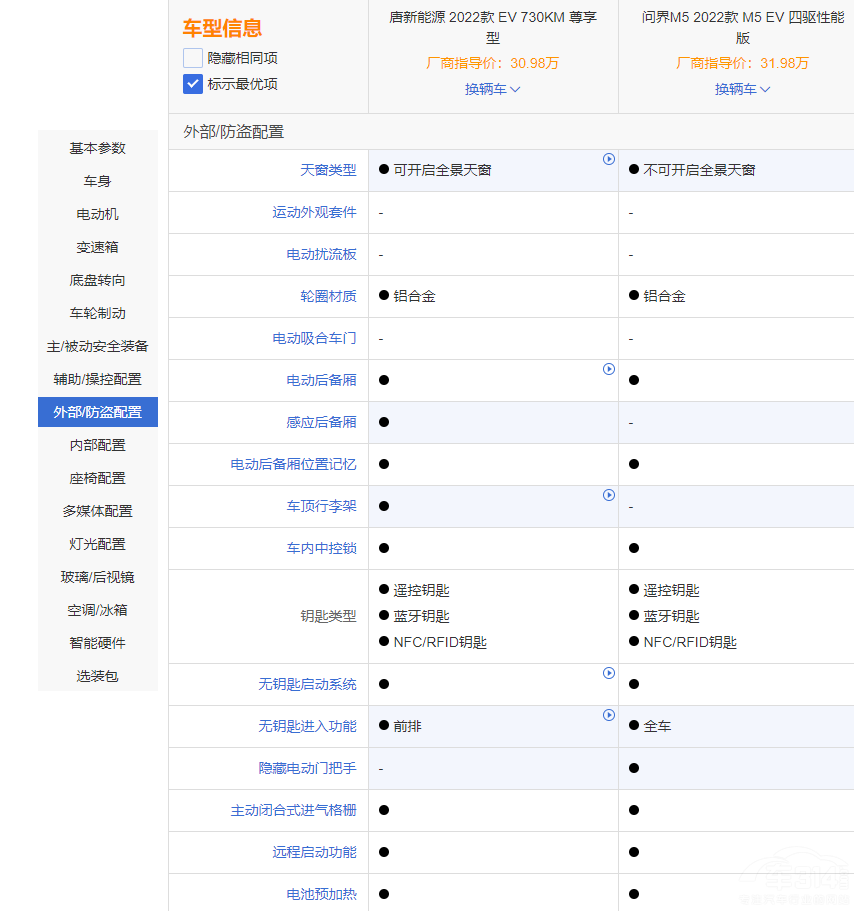
Task: Click the 运动外观套件 parameter link
Action: pyautogui.click(x=314, y=212)
